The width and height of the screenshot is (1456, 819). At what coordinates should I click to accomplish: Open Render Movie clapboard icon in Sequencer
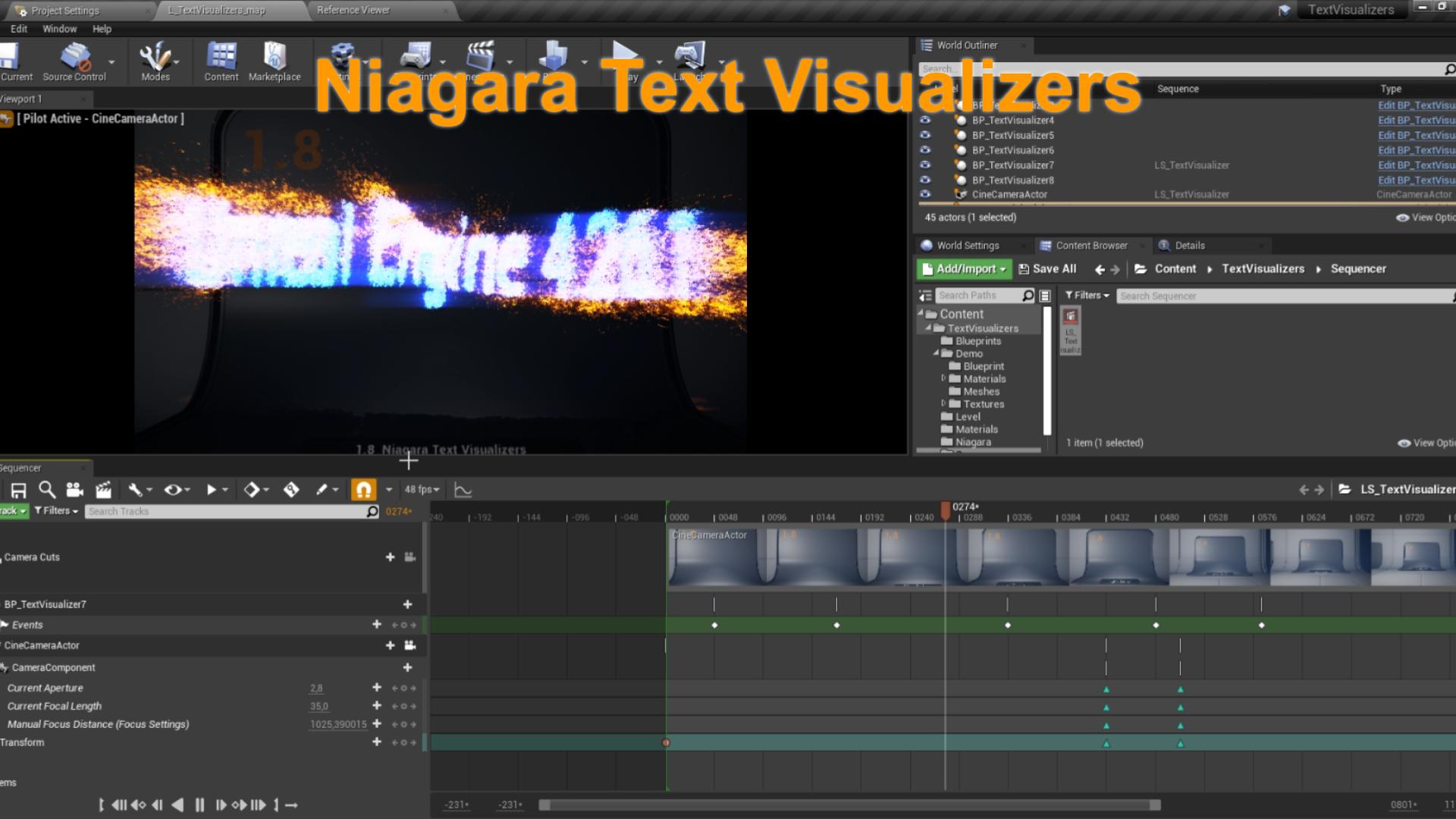tap(104, 489)
